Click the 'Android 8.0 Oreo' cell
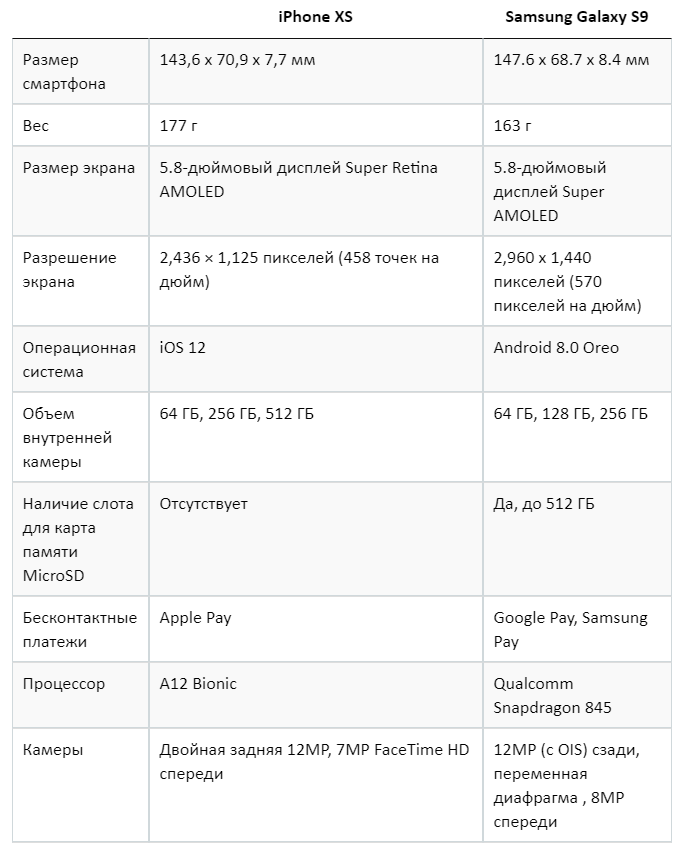Screen dimensions: 700x843 [x=556, y=348]
